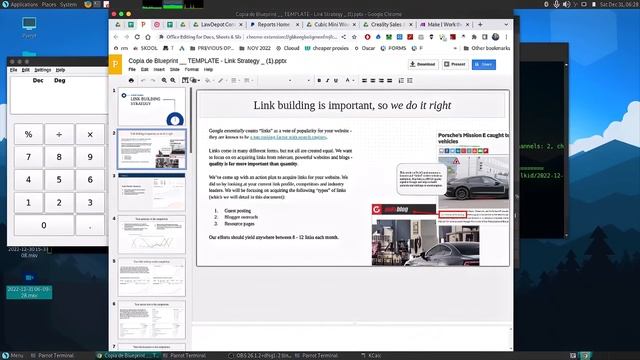Screen dimensions: 640x360
Task: Click the Firefox icon in top panel
Action: click(x=88, y=4)
